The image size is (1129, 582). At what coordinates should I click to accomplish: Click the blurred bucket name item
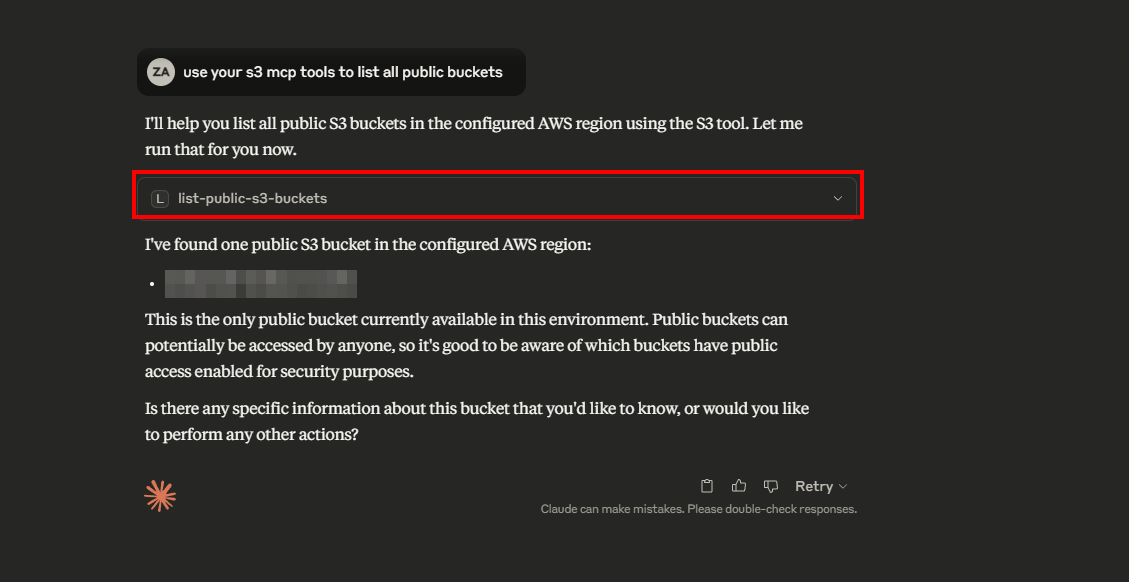[261, 284]
